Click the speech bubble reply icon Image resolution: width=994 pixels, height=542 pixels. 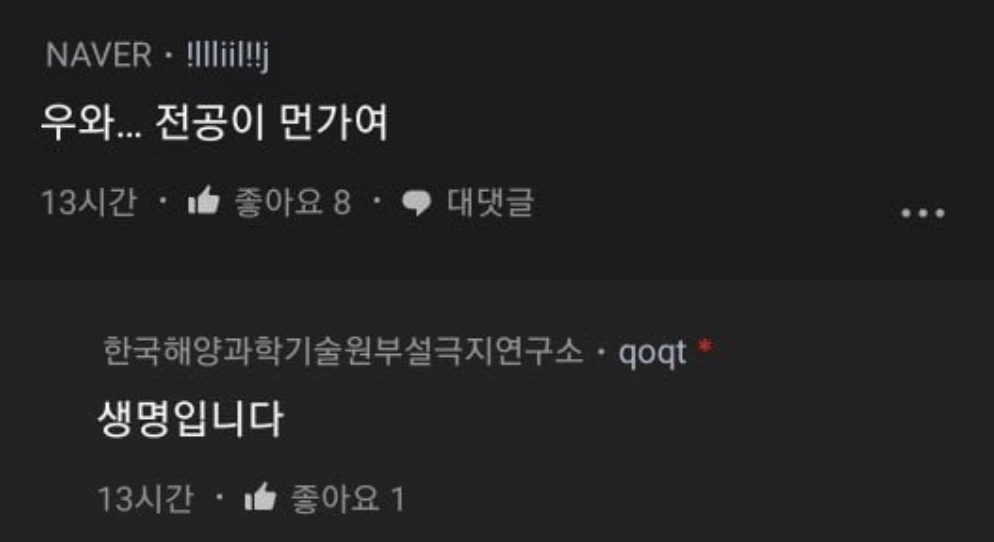(416, 203)
